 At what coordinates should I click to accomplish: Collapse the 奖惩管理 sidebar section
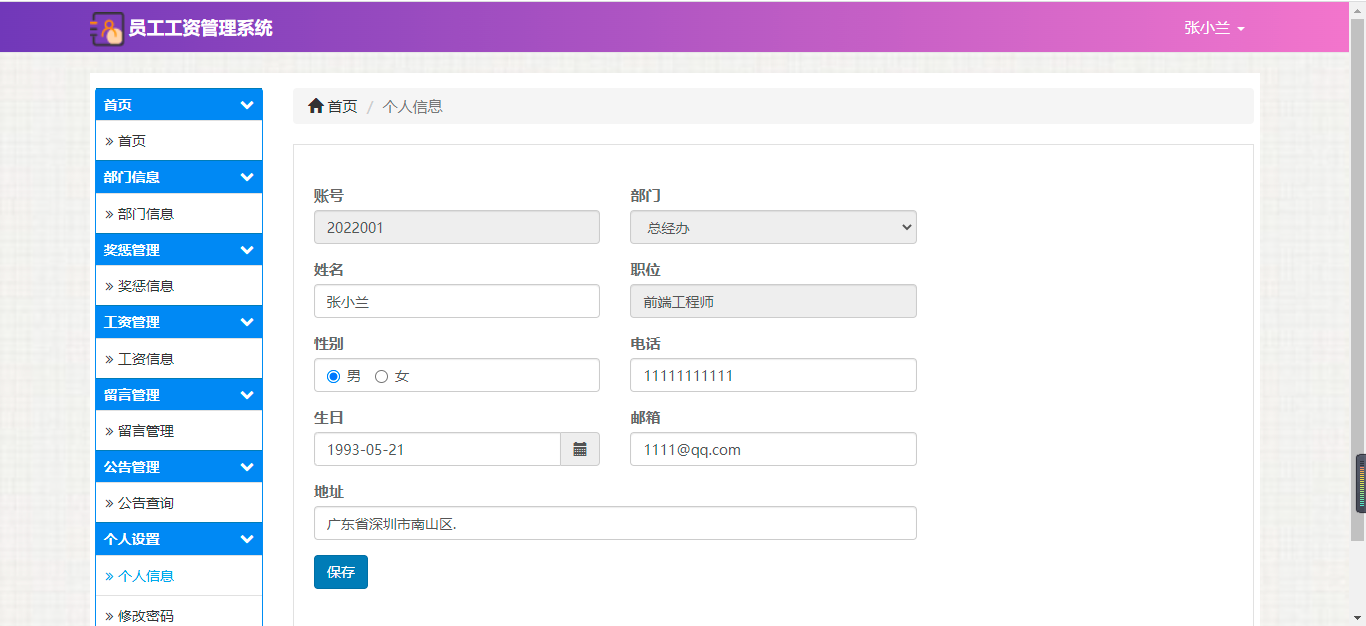[179, 250]
